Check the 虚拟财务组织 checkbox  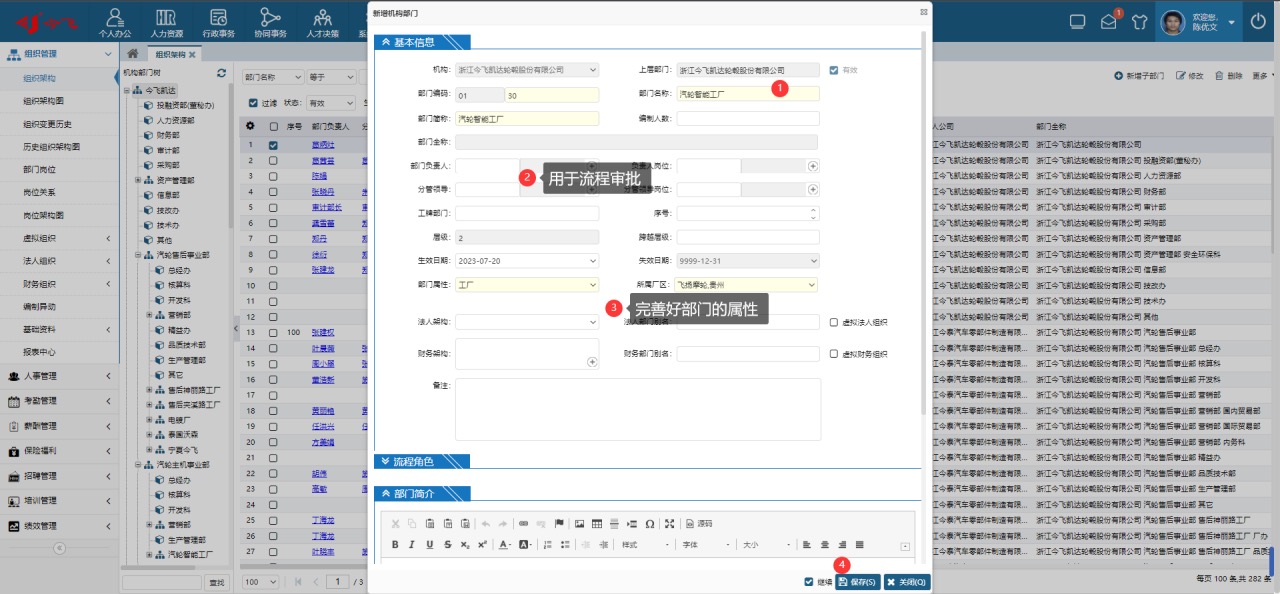pyautogui.click(x=835, y=354)
